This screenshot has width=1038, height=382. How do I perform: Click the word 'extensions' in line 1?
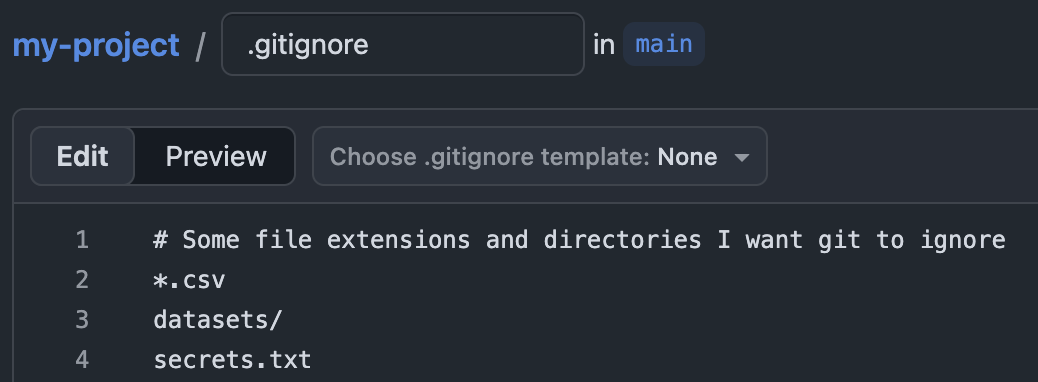(x=399, y=240)
